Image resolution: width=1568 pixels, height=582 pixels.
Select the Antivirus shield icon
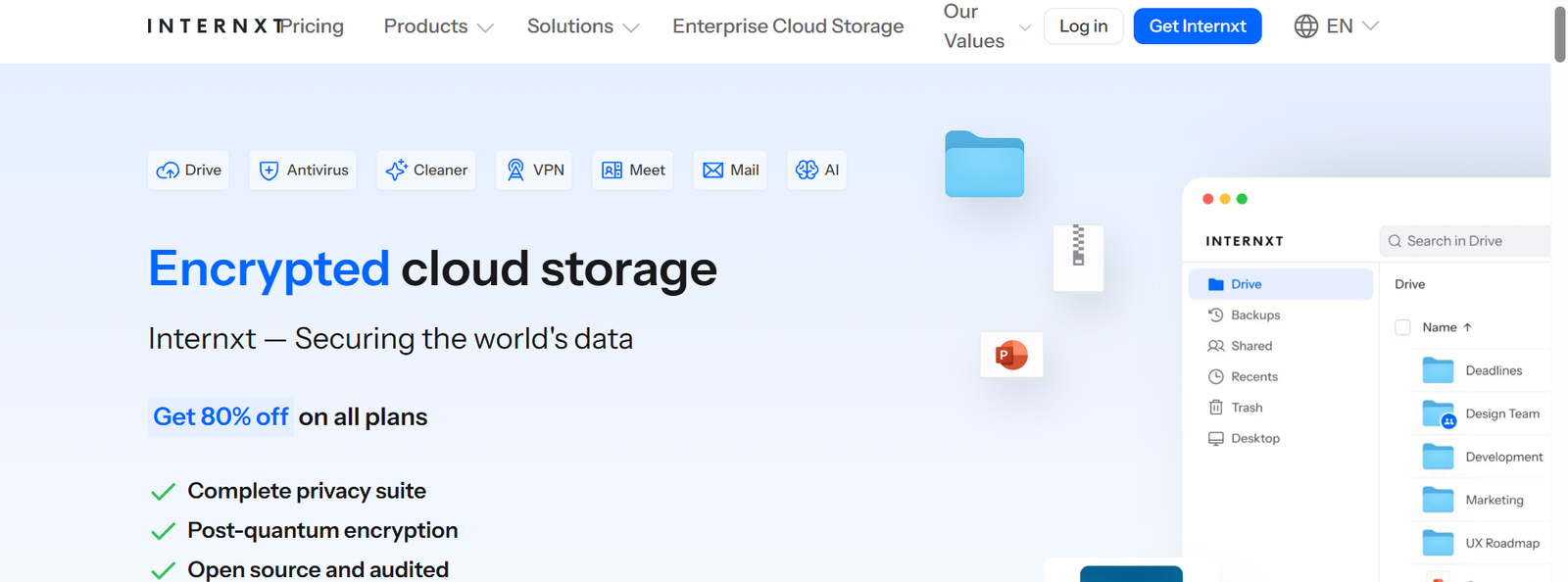(269, 170)
